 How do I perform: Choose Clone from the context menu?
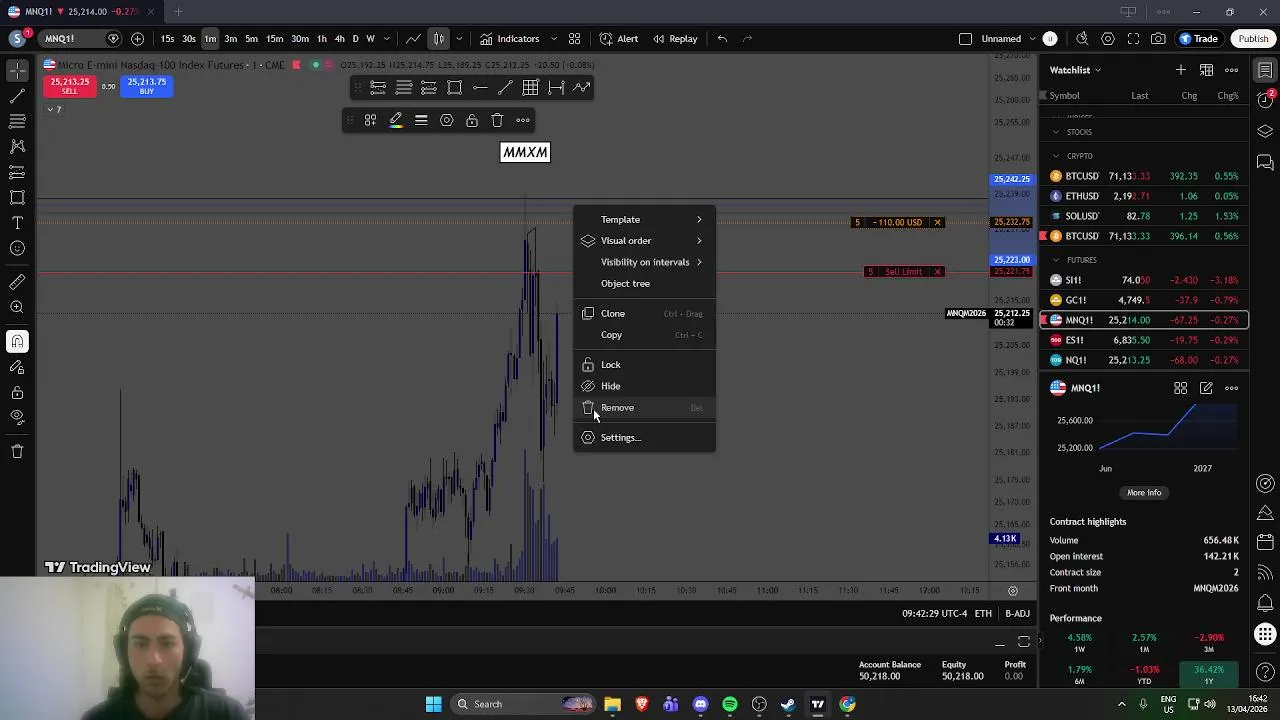[644, 314]
